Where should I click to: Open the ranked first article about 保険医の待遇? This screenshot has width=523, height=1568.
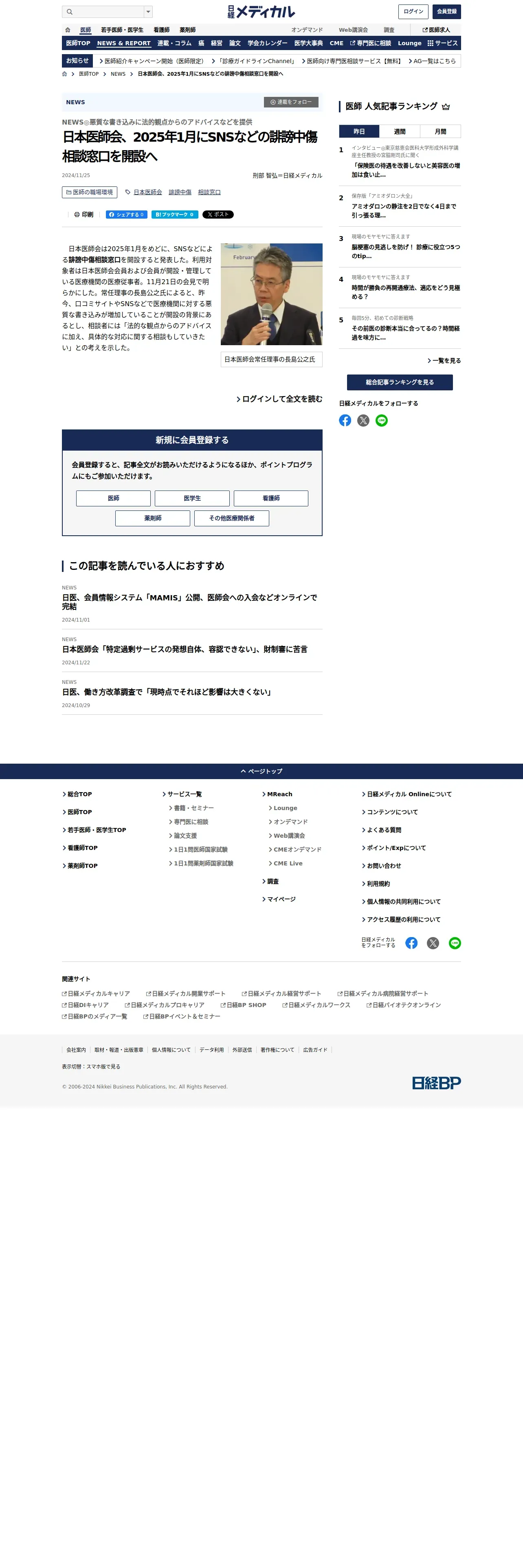coord(406,170)
